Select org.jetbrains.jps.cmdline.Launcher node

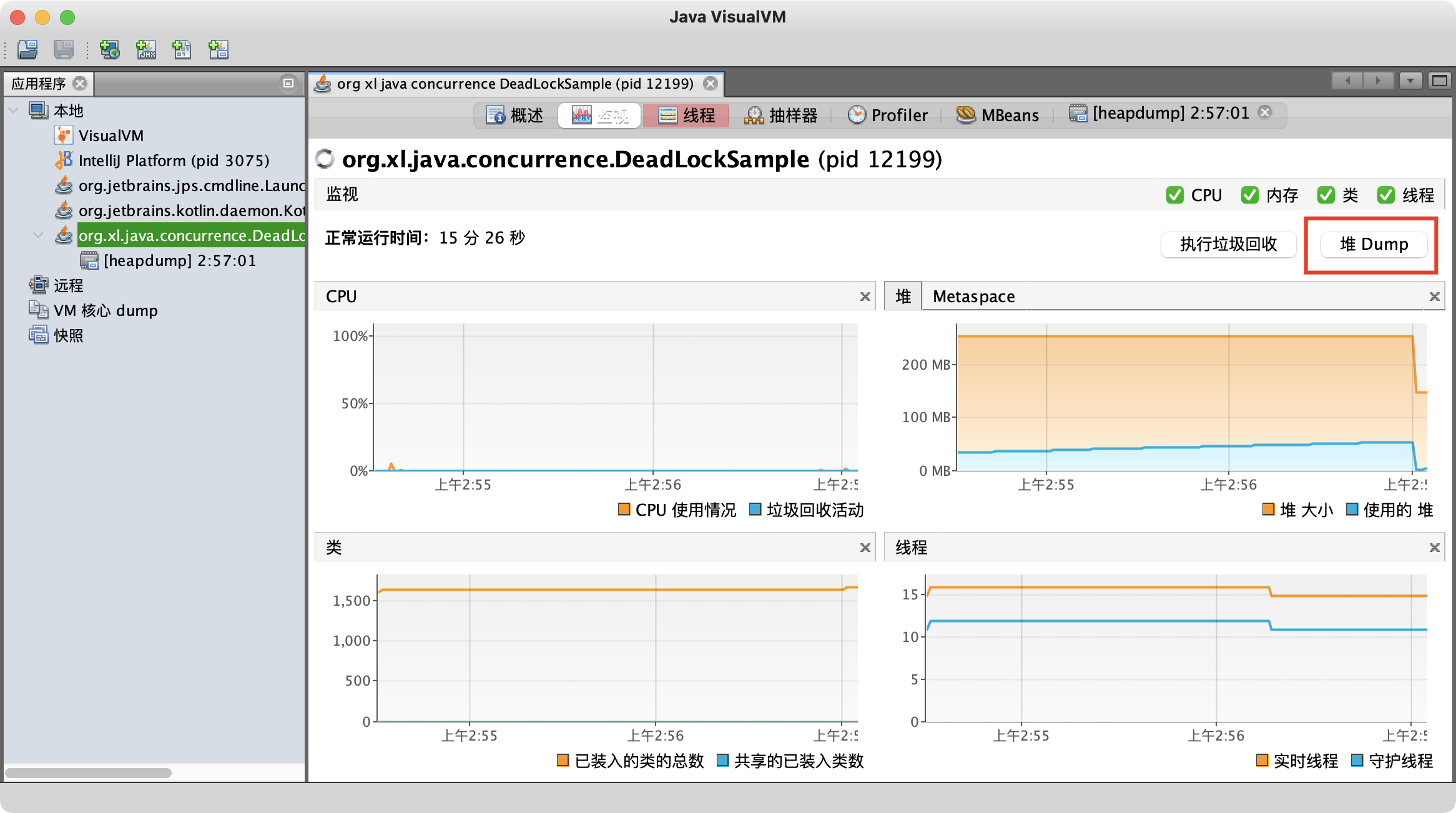[191, 185]
